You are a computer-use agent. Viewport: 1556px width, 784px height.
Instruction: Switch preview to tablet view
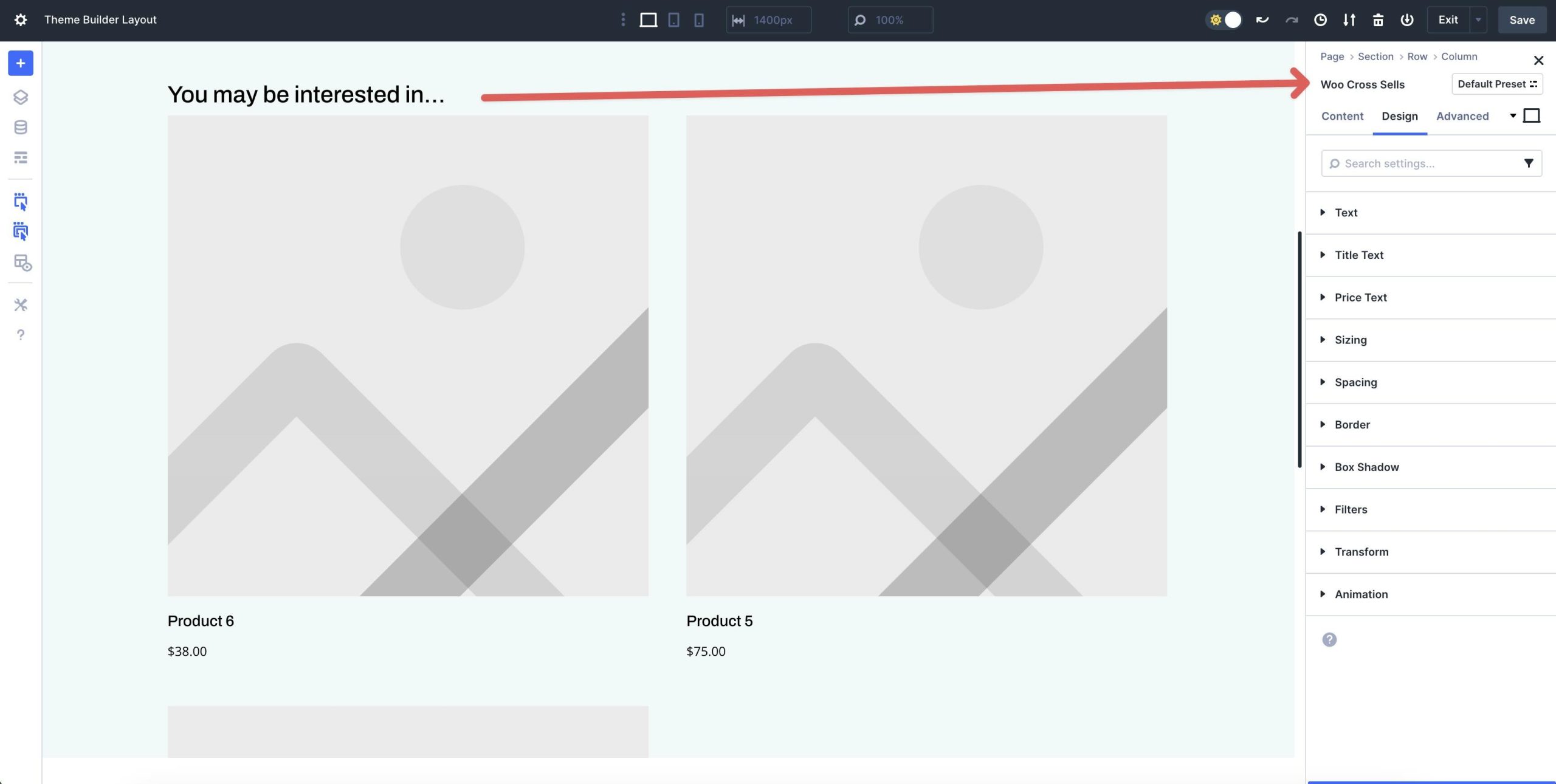coord(673,19)
